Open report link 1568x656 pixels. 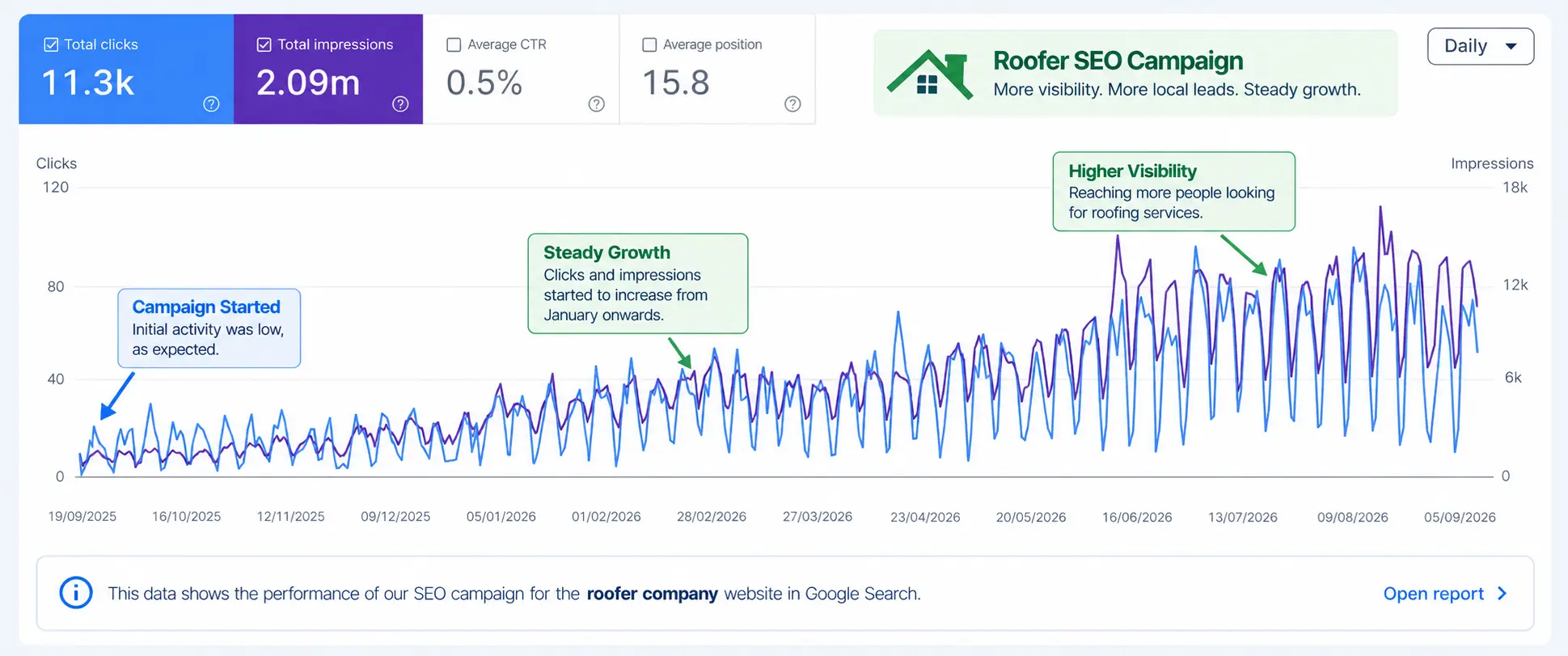pos(1433,594)
